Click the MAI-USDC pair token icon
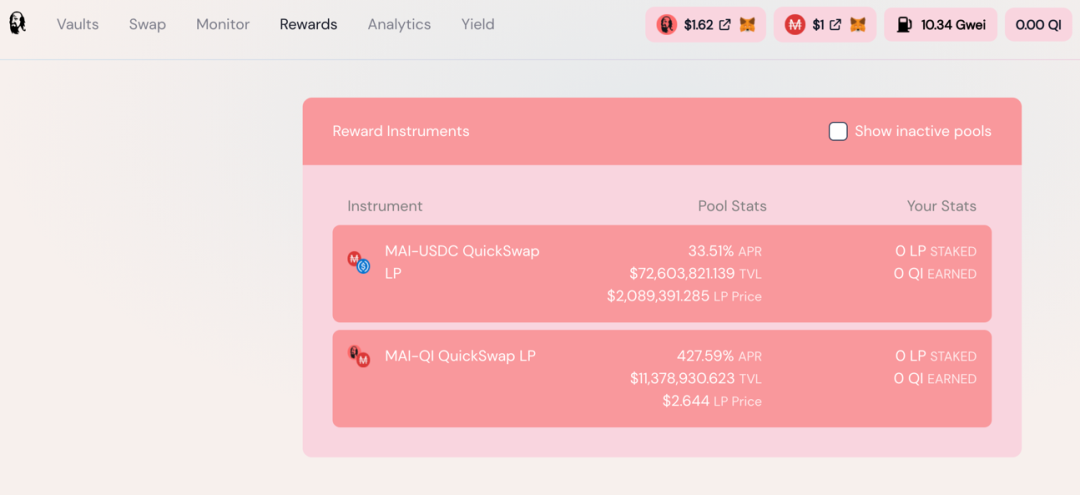The image size is (1080, 495). 359,262
